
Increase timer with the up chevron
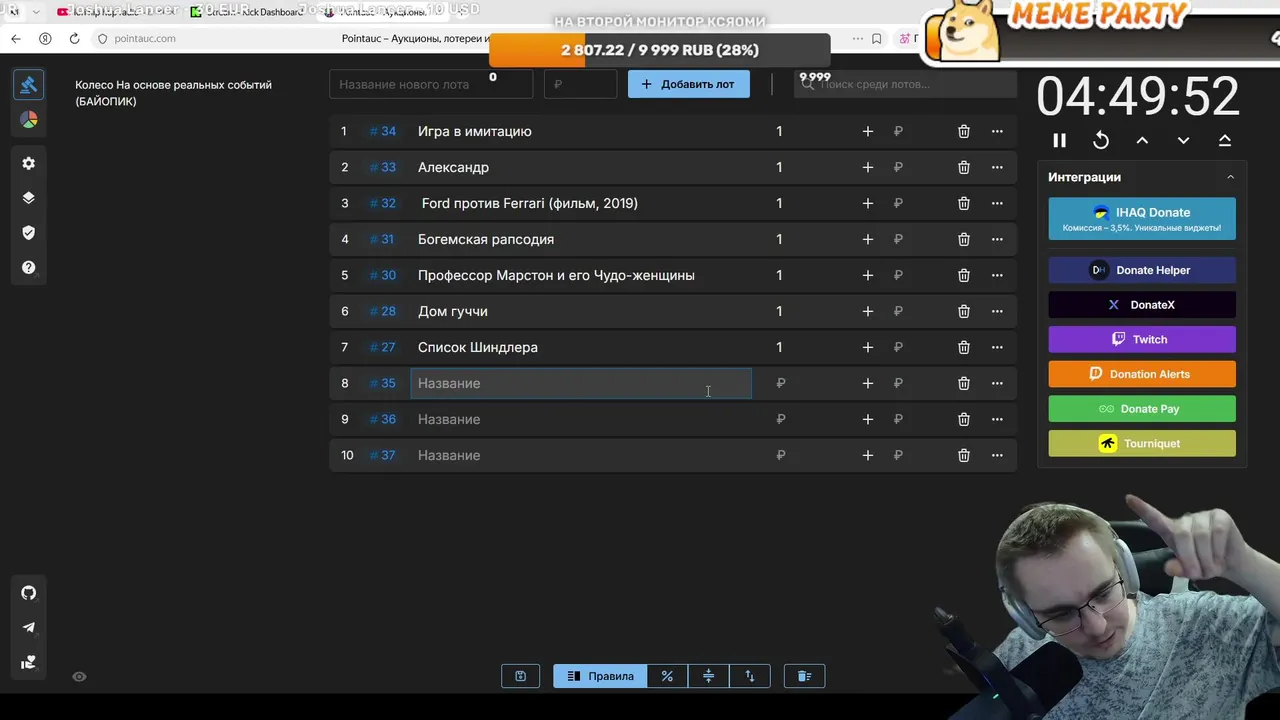click(x=1142, y=141)
